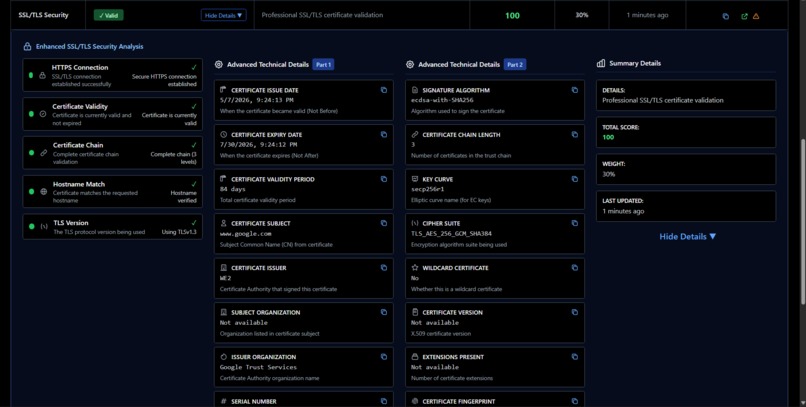
Task: Copy the Serial Number value
Action: click(383, 401)
